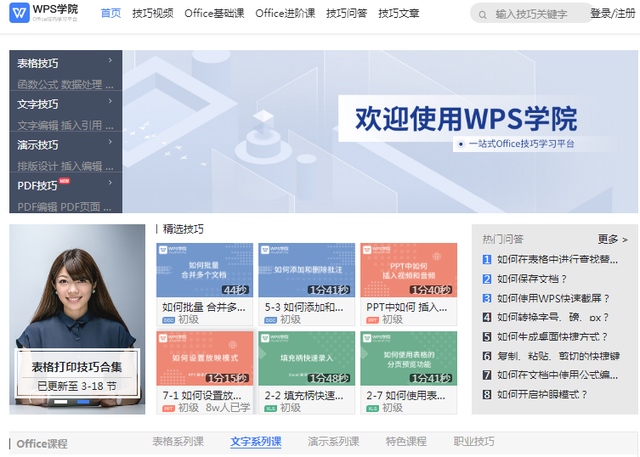Image resolution: width=640 pixels, height=457 pixels.
Task: Expand the 文字技巧 category arrow
Action: 110,101
